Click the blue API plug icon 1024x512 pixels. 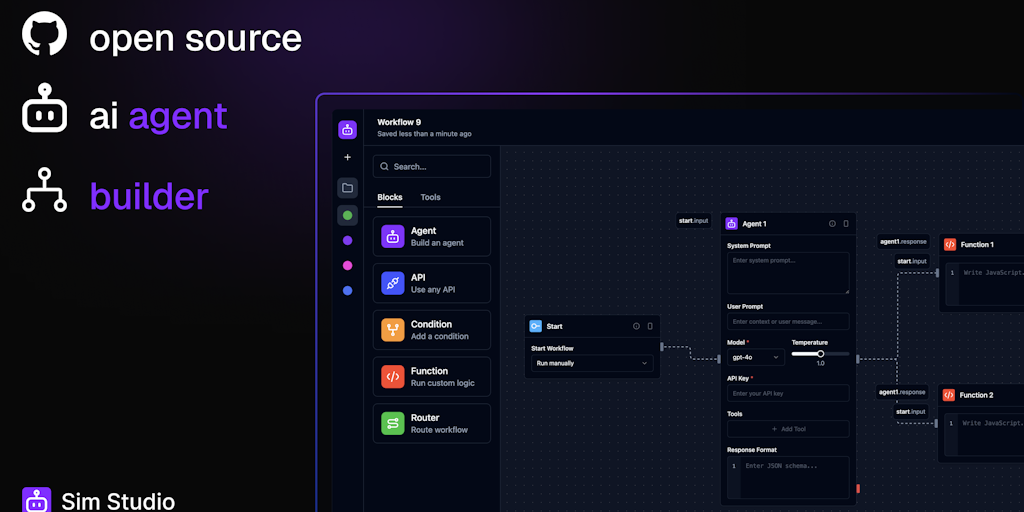click(x=392, y=283)
